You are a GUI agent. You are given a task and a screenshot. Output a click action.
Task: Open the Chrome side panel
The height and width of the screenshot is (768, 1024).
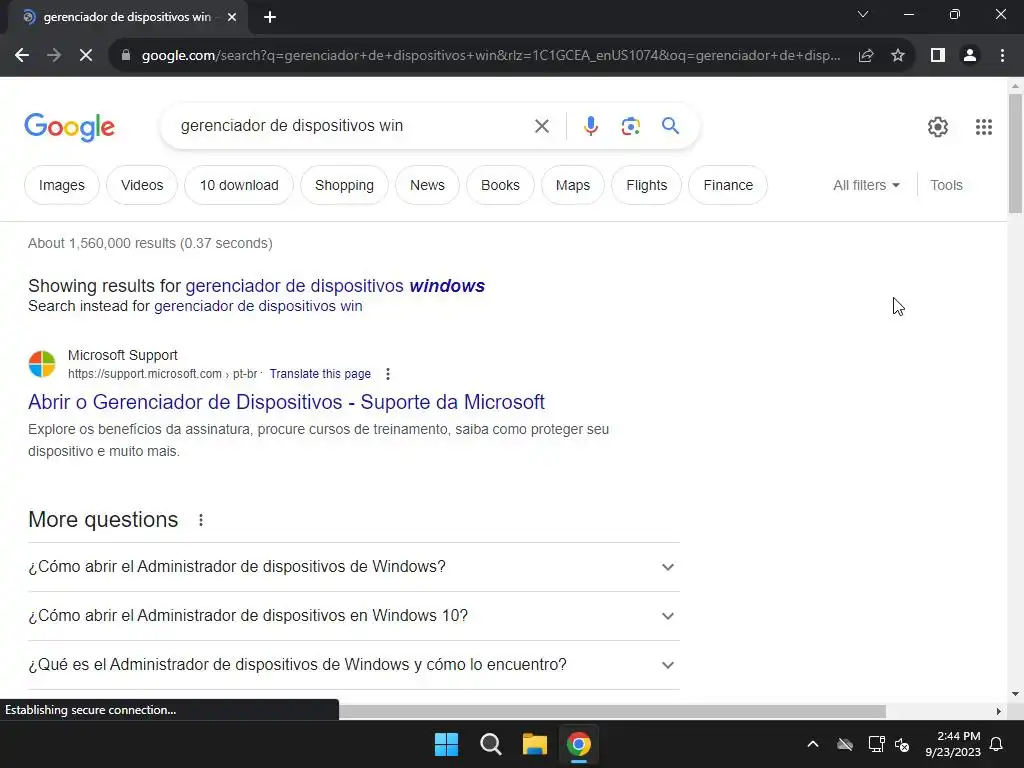tap(938, 56)
